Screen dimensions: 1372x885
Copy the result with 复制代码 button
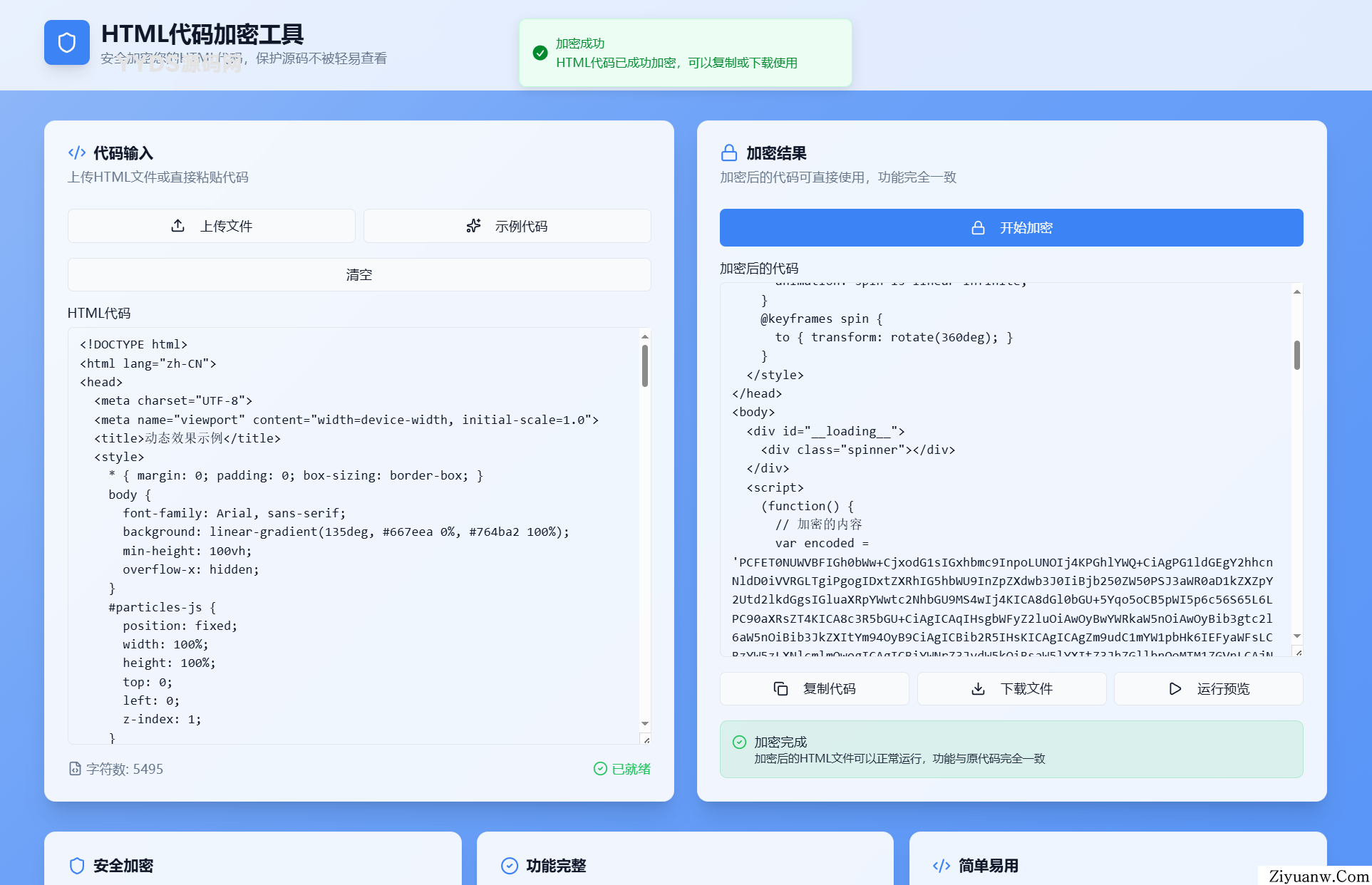pos(815,688)
